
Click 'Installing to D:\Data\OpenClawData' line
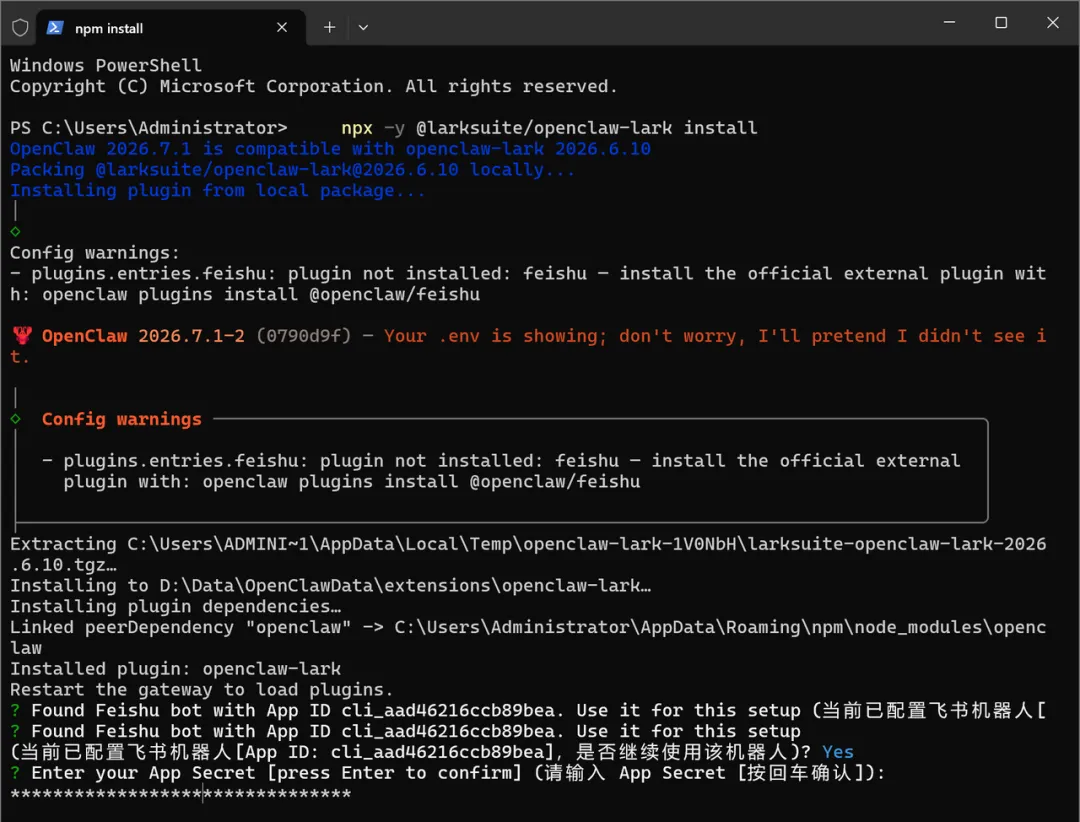click(x=330, y=586)
